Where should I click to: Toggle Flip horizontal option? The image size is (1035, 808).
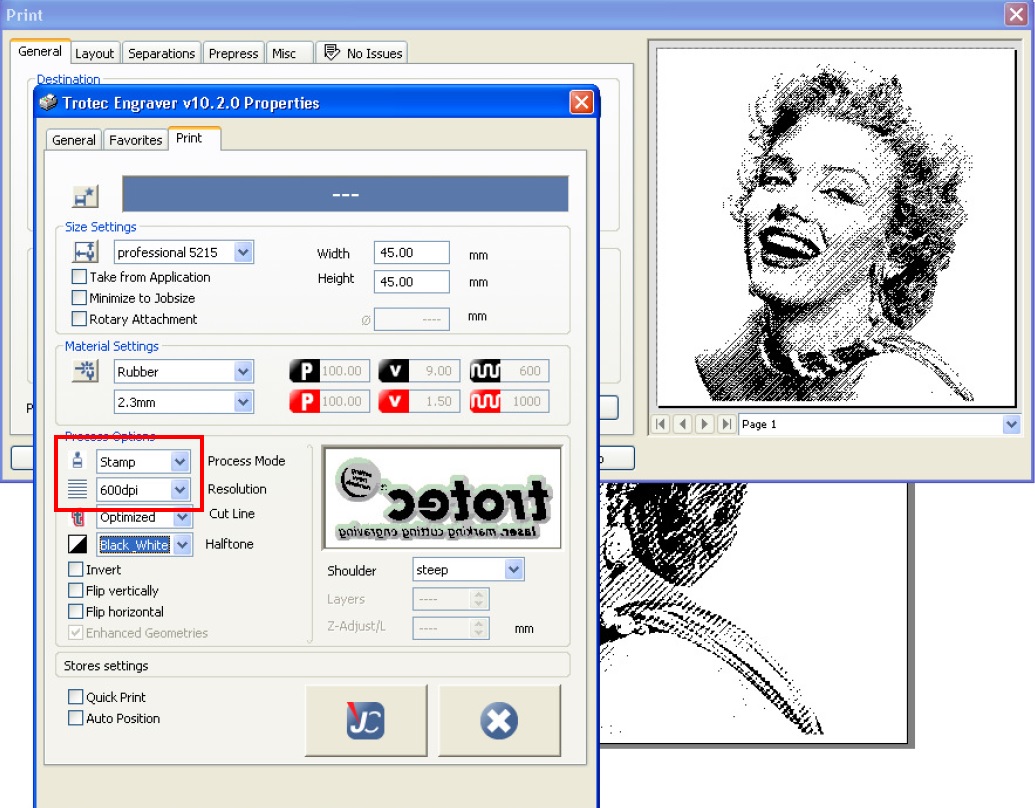pos(76,612)
